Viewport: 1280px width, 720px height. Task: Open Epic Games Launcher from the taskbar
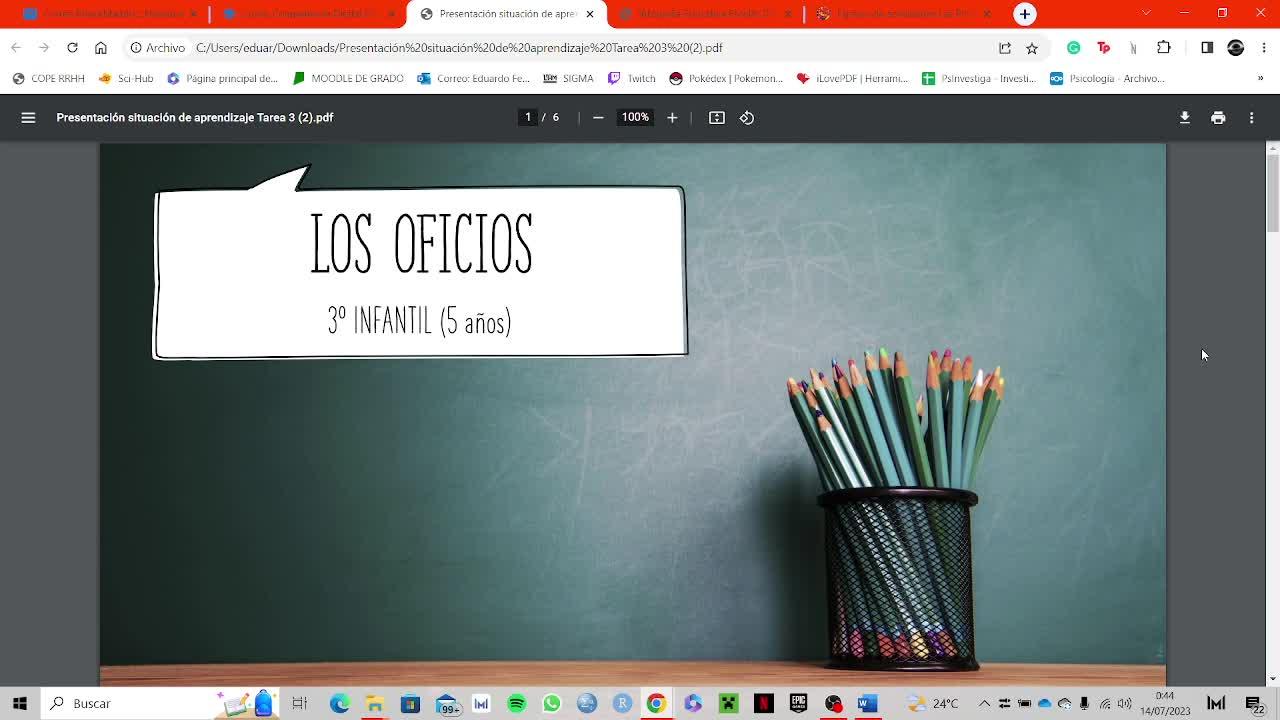(798, 704)
